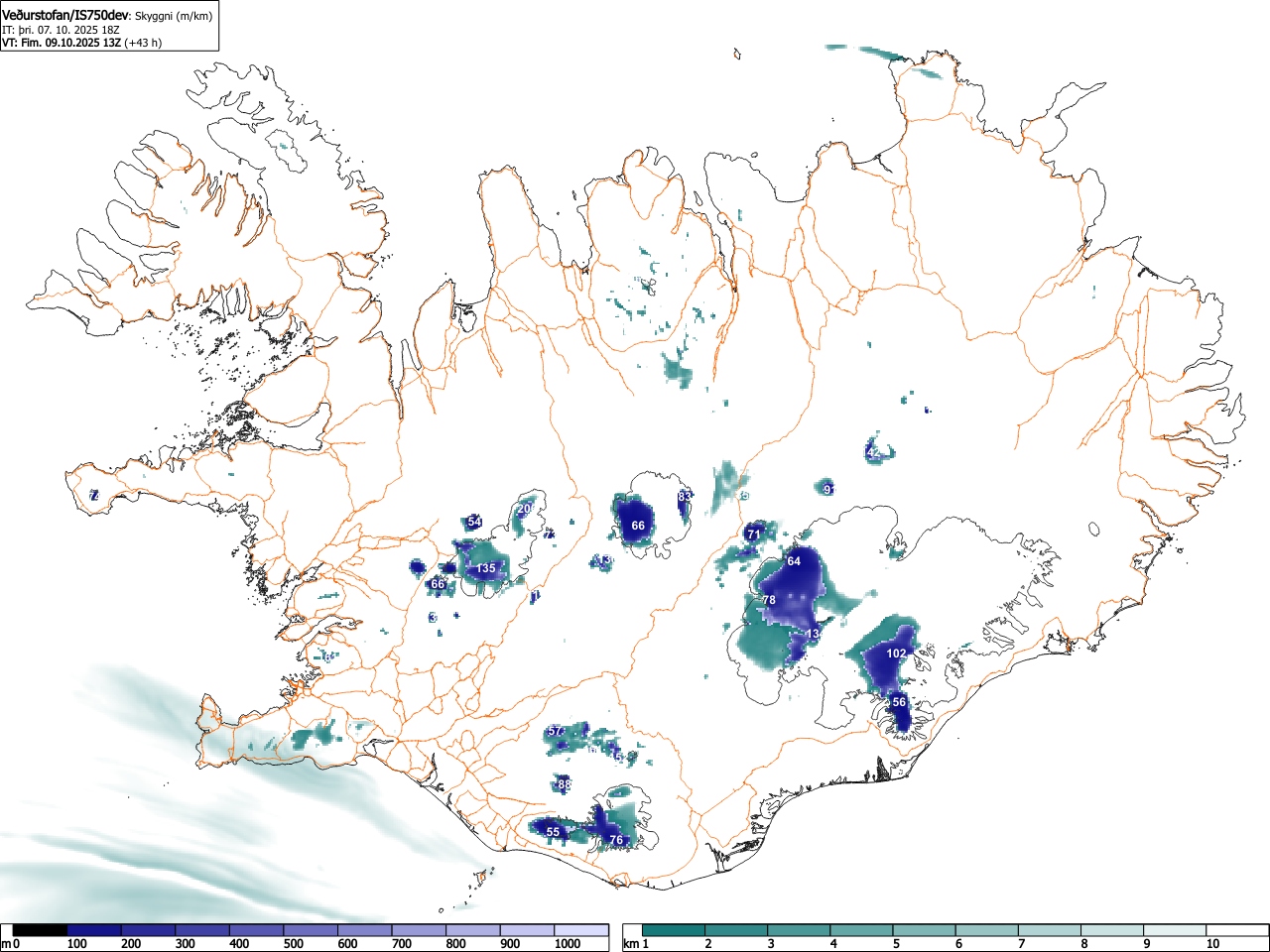
Task: Click the '83' visibility value on the map
Action: coord(685,496)
